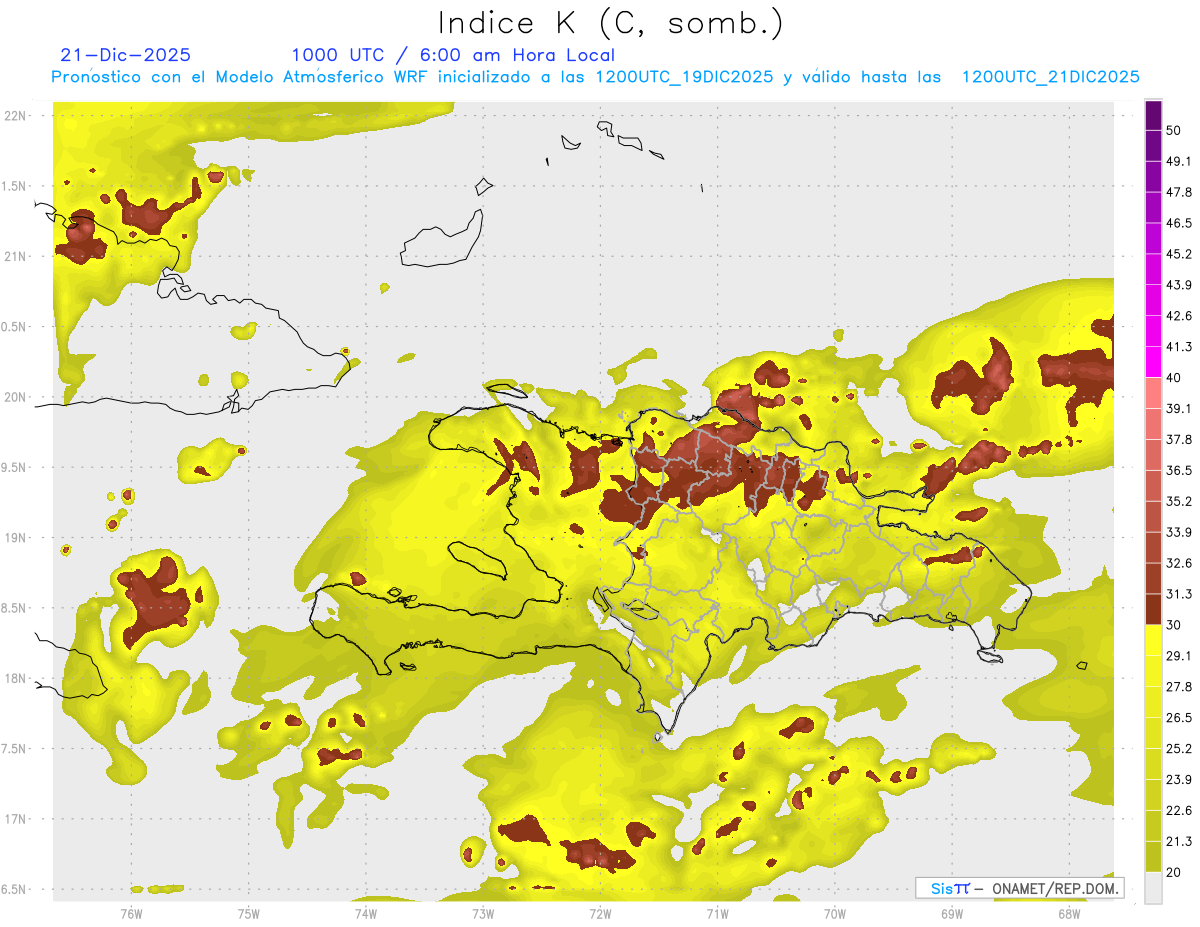Click the colorbar label '29.1'
1200x927 pixels.
(x=1179, y=656)
